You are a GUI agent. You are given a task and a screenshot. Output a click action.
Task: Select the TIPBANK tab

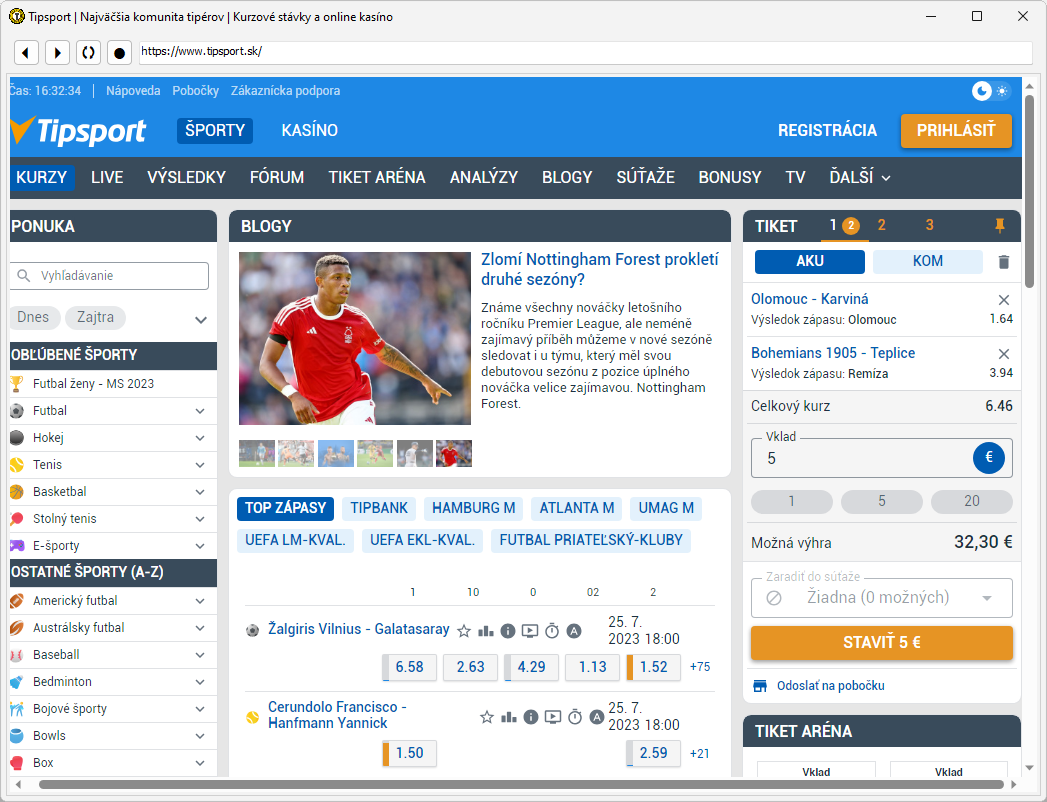[x=379, y=508]
